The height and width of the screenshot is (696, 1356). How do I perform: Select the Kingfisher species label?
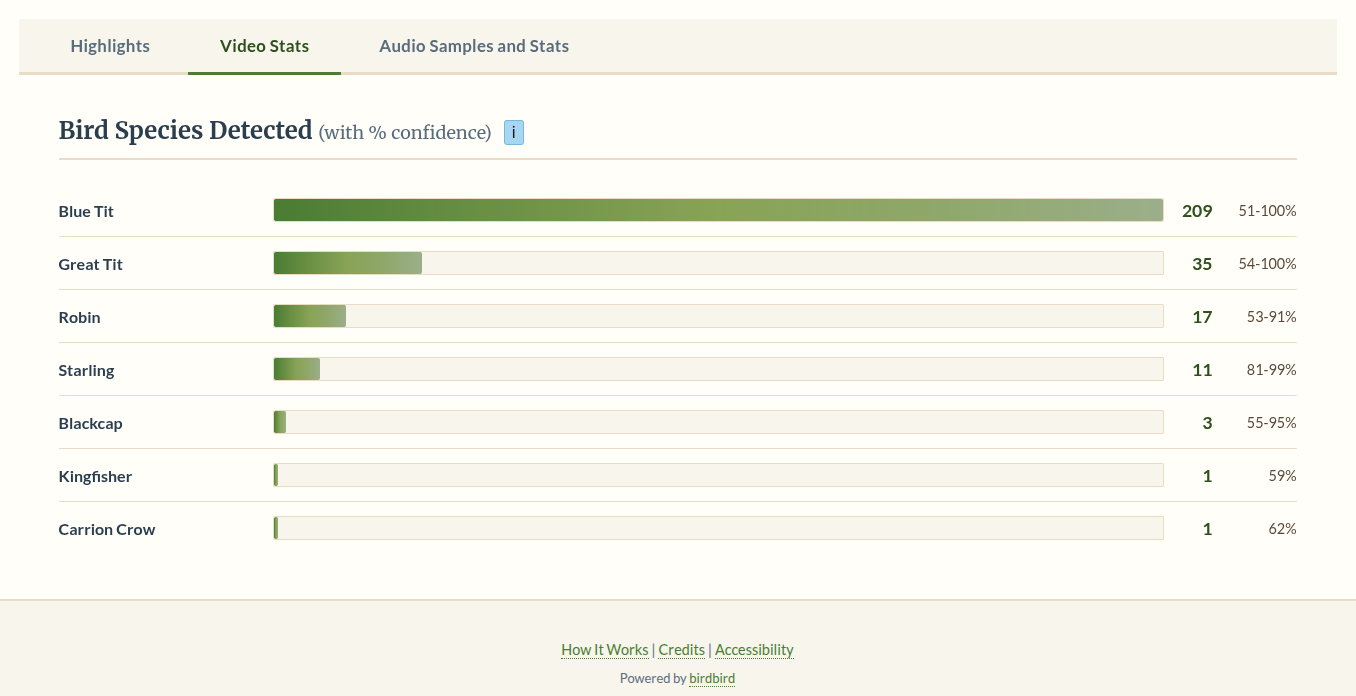point(96,476)
